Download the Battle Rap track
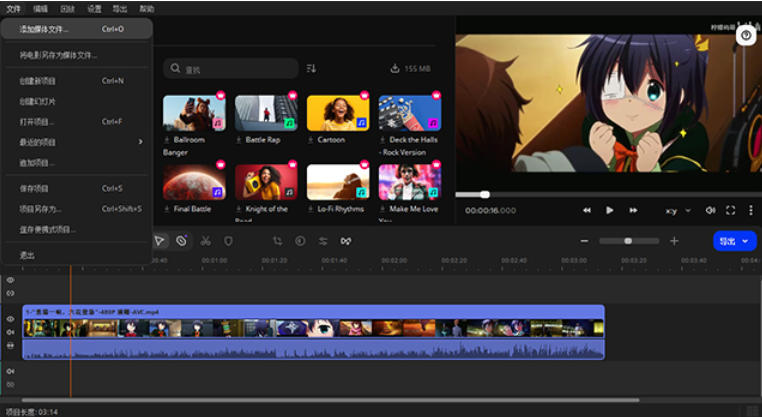The image size is (762, 417). pyautogui.click(x=239, y=140)
